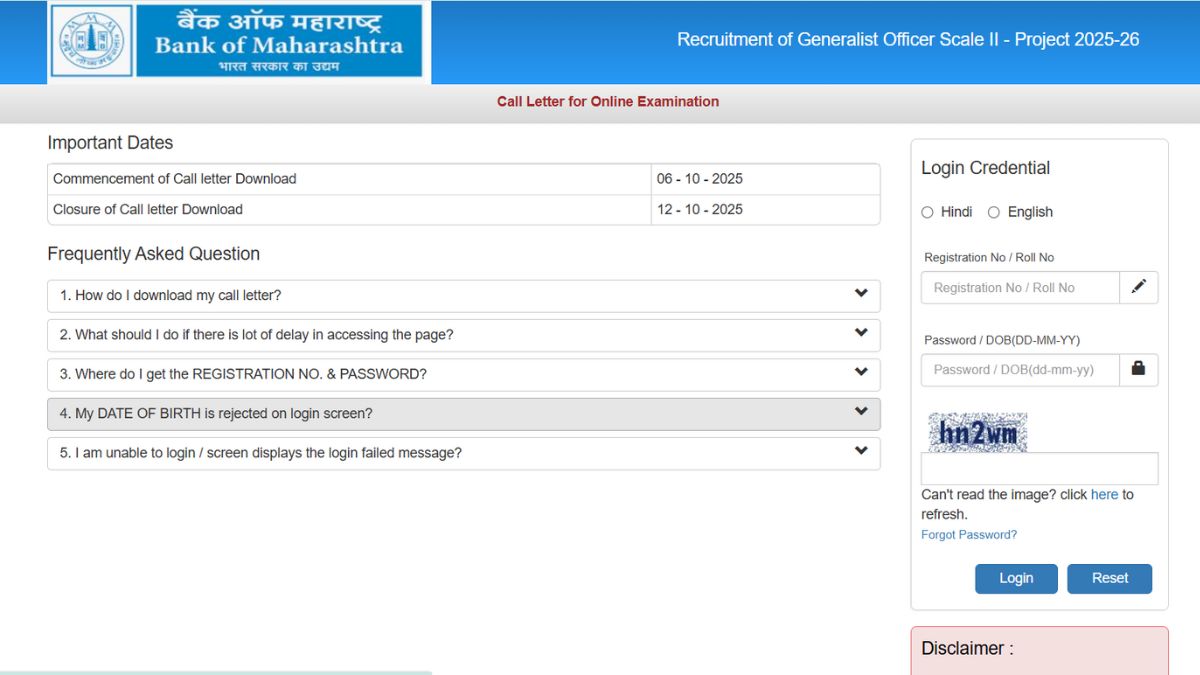1200x675 pixels.
Task: Expand chevron for login failed message question
Action: pos(861,451)
